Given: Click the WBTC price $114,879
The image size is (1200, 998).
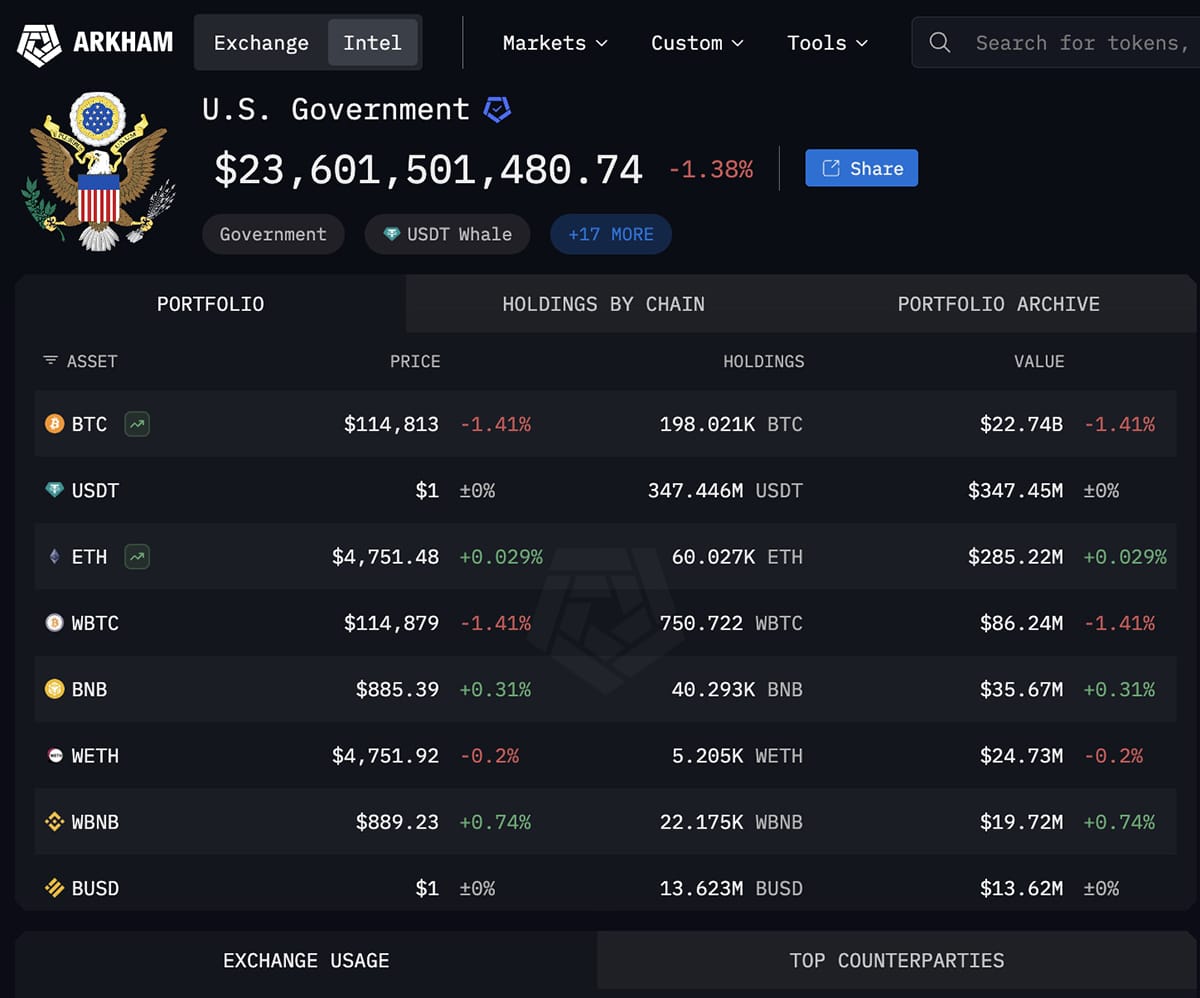Looking at the screenshot, I should (391, 623).
